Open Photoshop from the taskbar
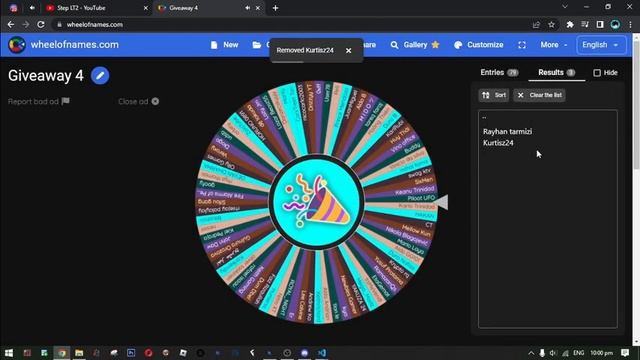The height and width of the screenshot is (360, 640). (x=131, y=353)
